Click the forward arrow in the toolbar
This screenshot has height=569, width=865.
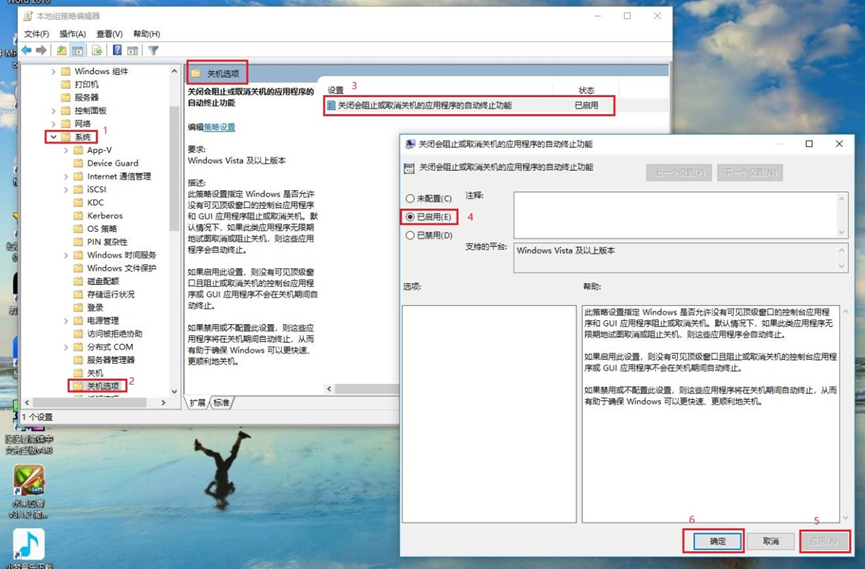pyautogui.click(x=41, y=50)
